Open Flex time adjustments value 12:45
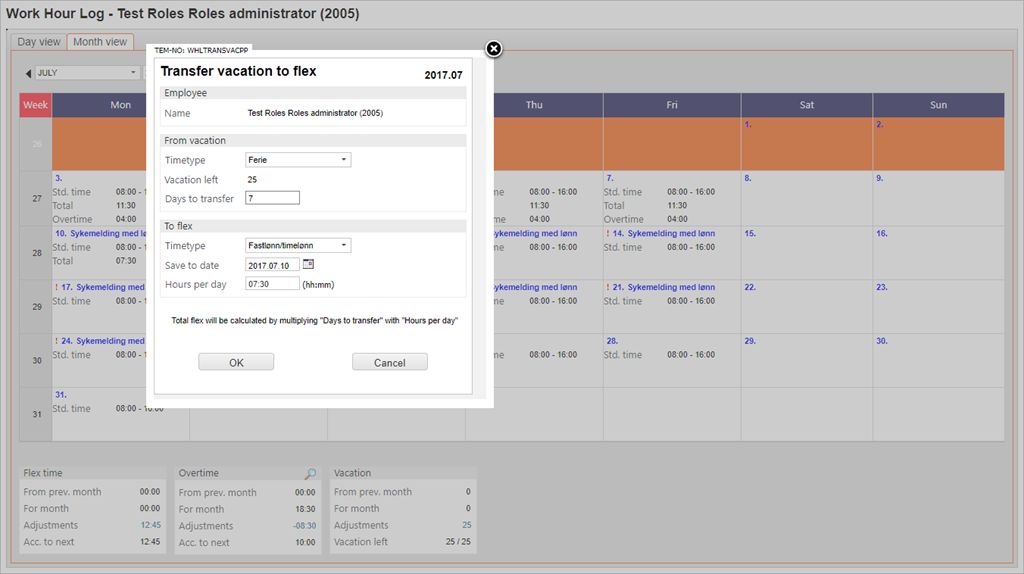 click(148, 525)
